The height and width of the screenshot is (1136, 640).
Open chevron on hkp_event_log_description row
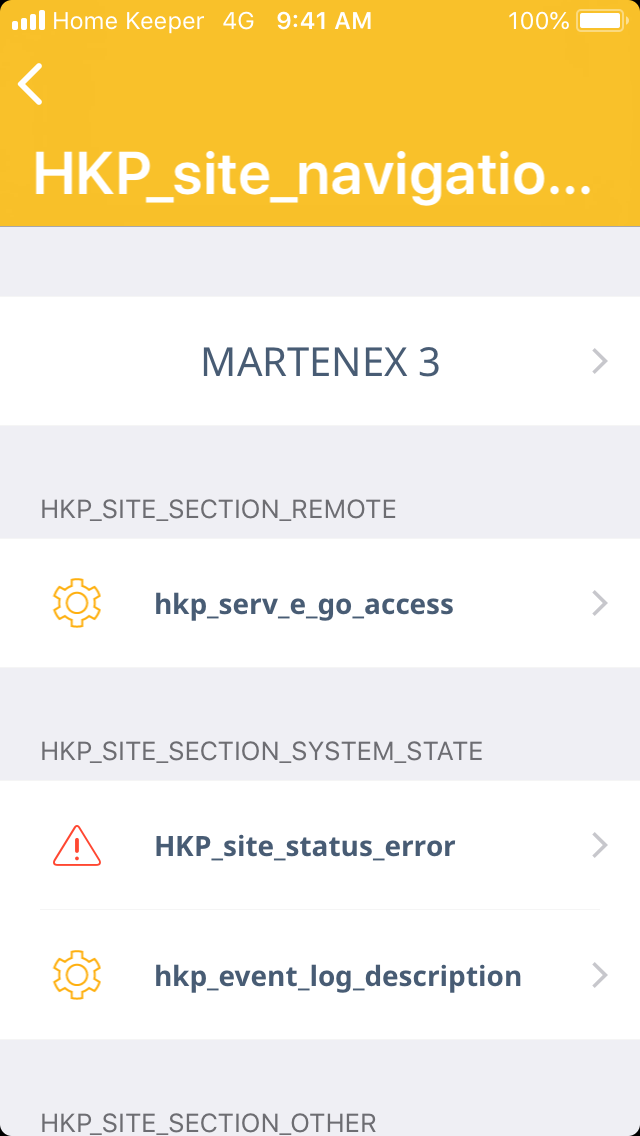click(599, 975)
